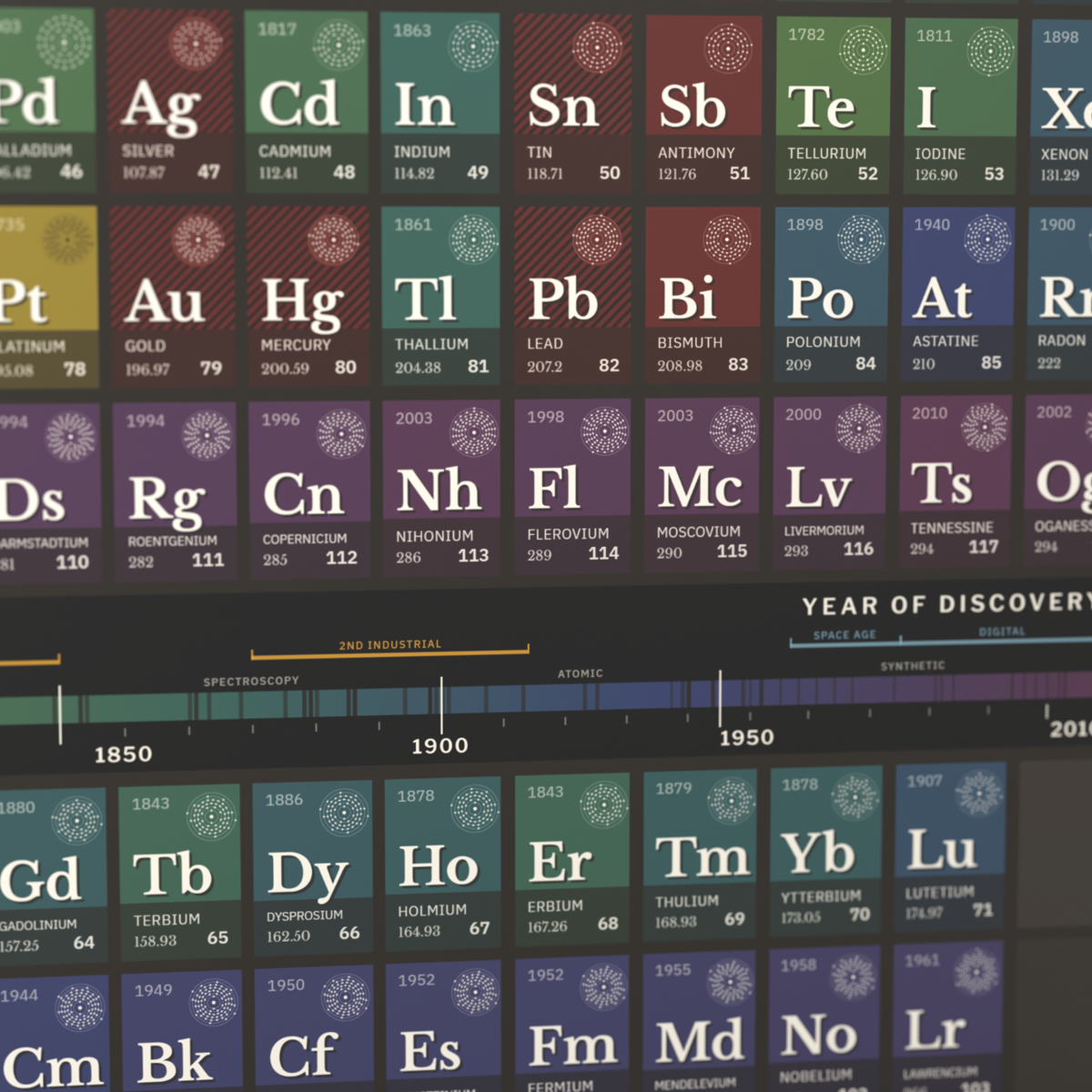Click the CADMIUM name label
The height and width of the screenshot is (1092, 1092).
[x=295, y=151]
